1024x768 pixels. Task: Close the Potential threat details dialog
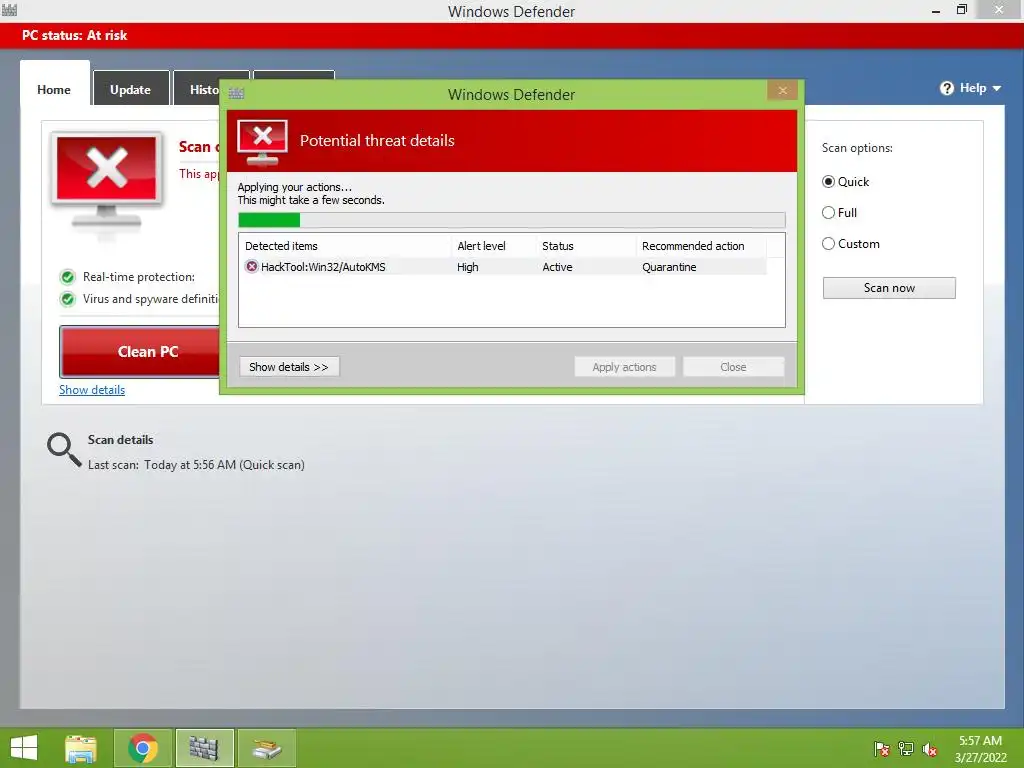(x=782, y=91)
